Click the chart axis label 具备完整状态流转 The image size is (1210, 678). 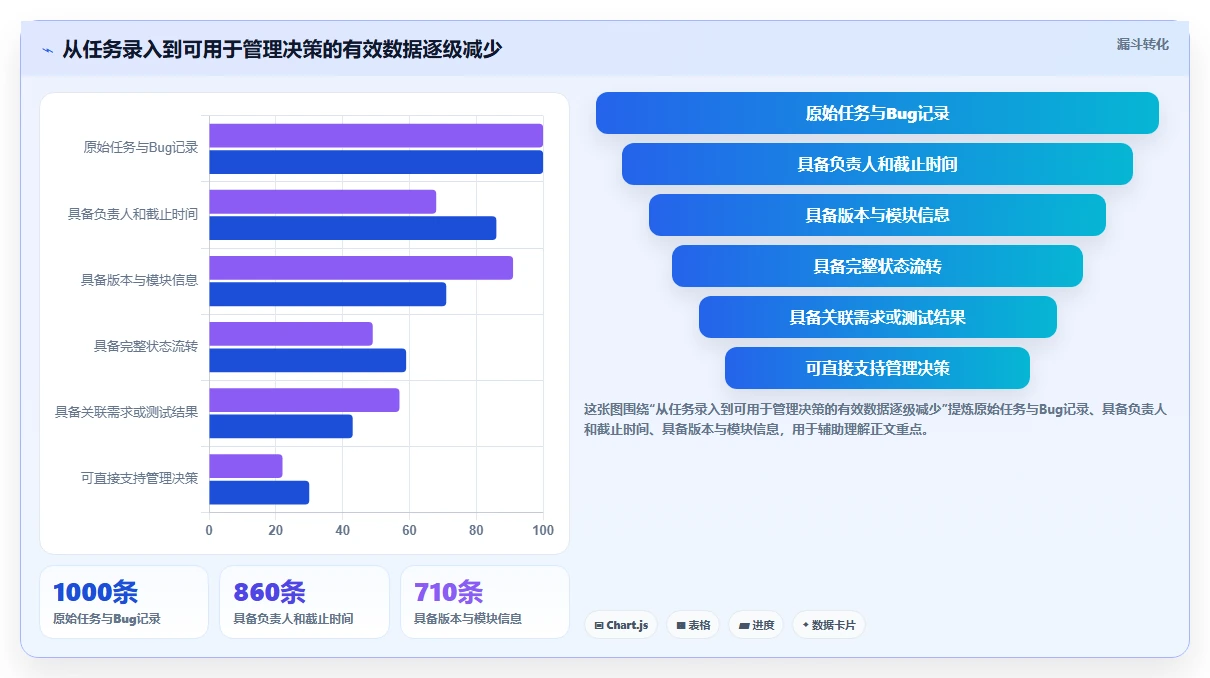click(x=146, y=346)
